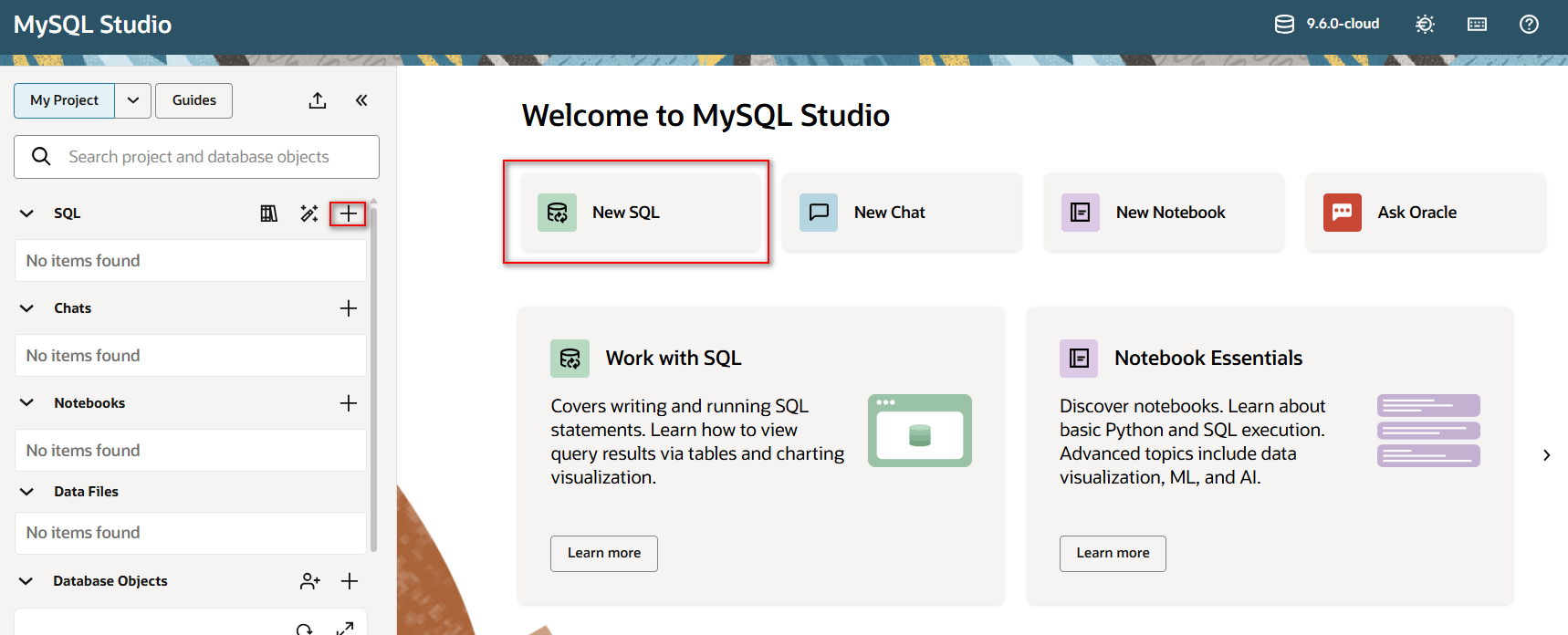Collapse the Data Files section
Image resolution: width=1568 pixels, height=635 pixels.
(26, 492)
